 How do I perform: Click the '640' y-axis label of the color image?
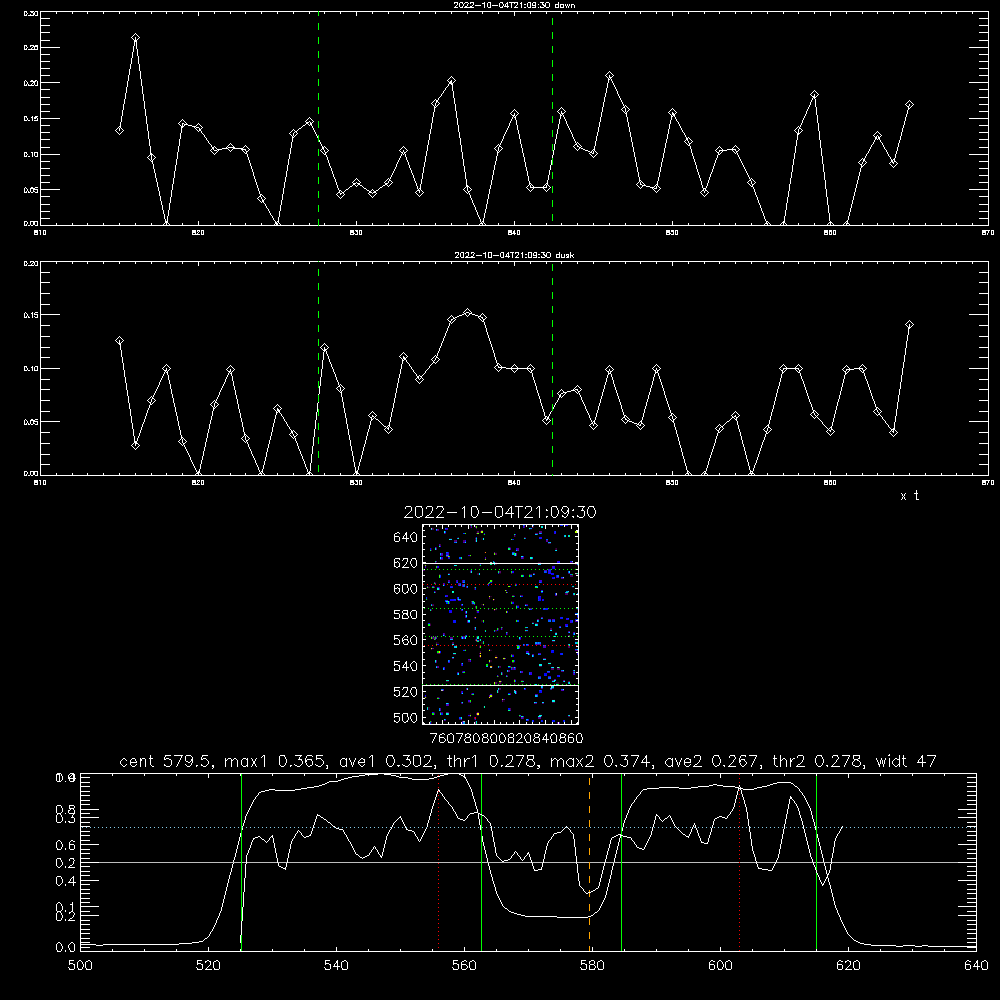405,538
